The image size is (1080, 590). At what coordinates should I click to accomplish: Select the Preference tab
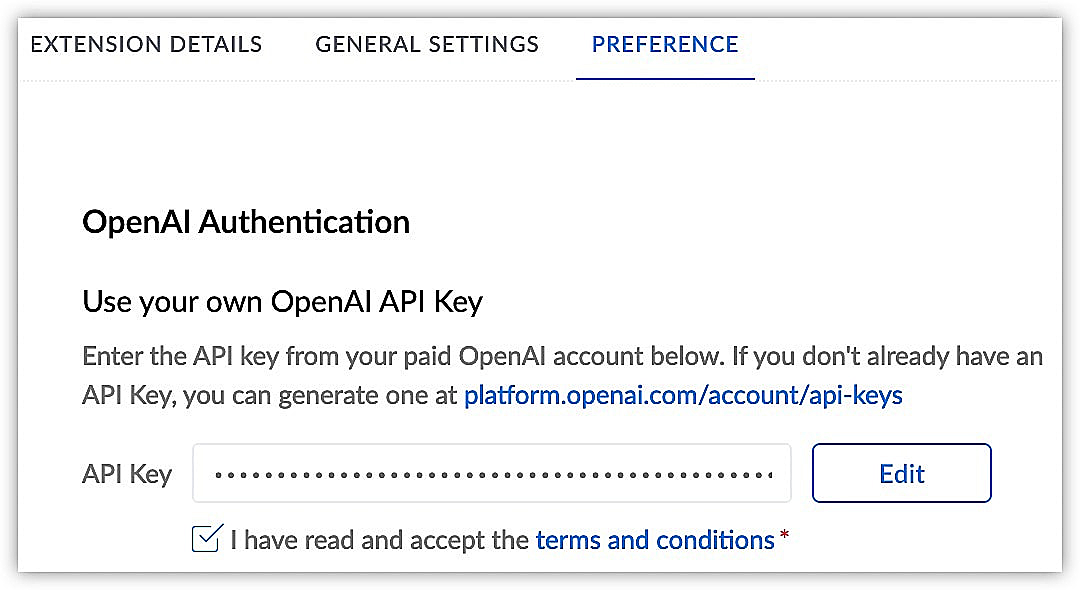pos(665,45)
